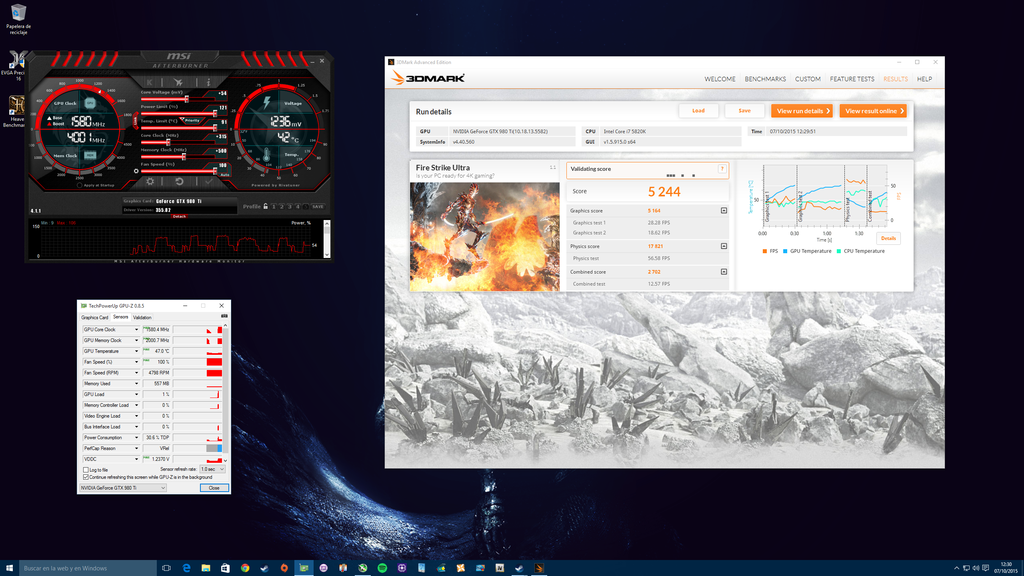Click the Load button in Run details
The height and width of the screenshot is (576, 1024).
click(699, 111)
